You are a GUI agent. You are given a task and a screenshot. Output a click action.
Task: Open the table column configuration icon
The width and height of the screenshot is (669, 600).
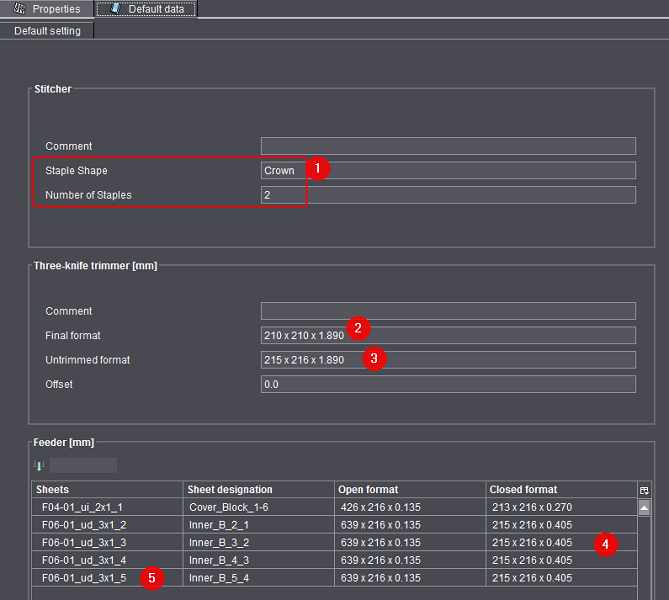pos(643,490)
